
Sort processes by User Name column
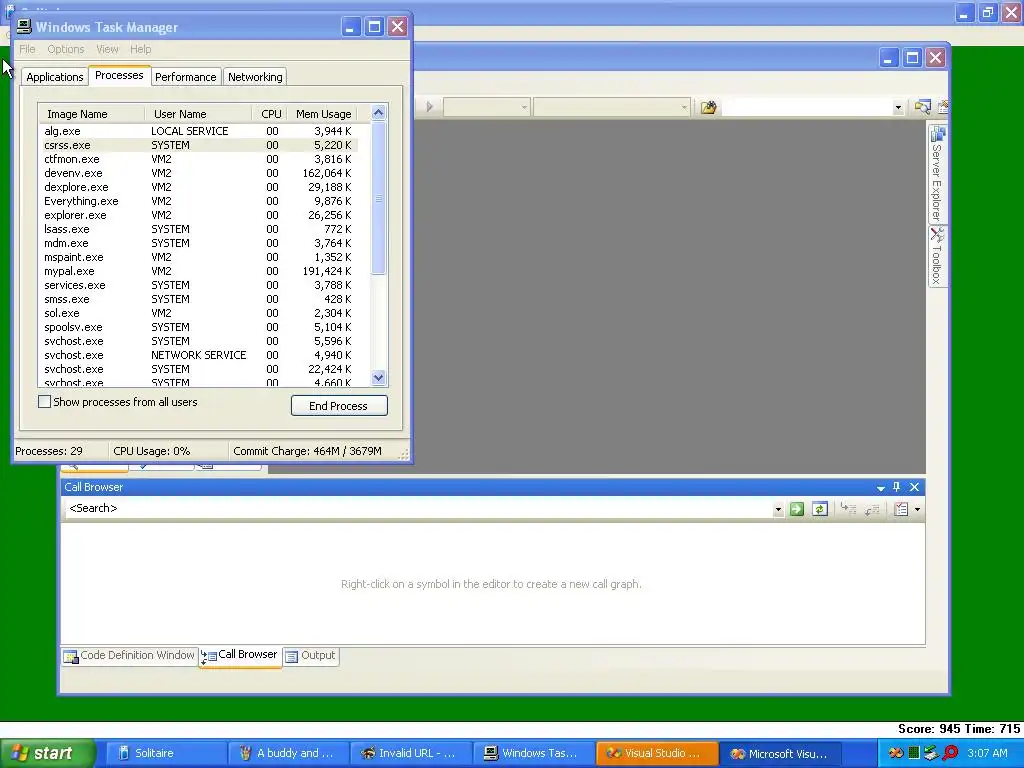(x=198, y=114)
